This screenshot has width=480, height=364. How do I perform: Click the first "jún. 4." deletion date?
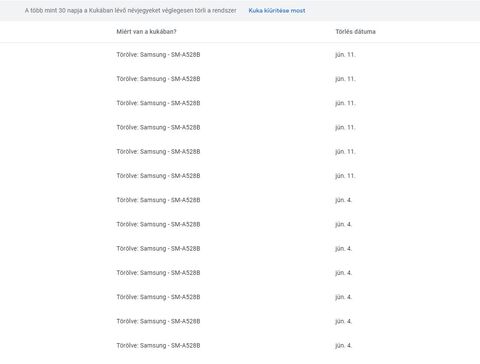tap(343, 200)
